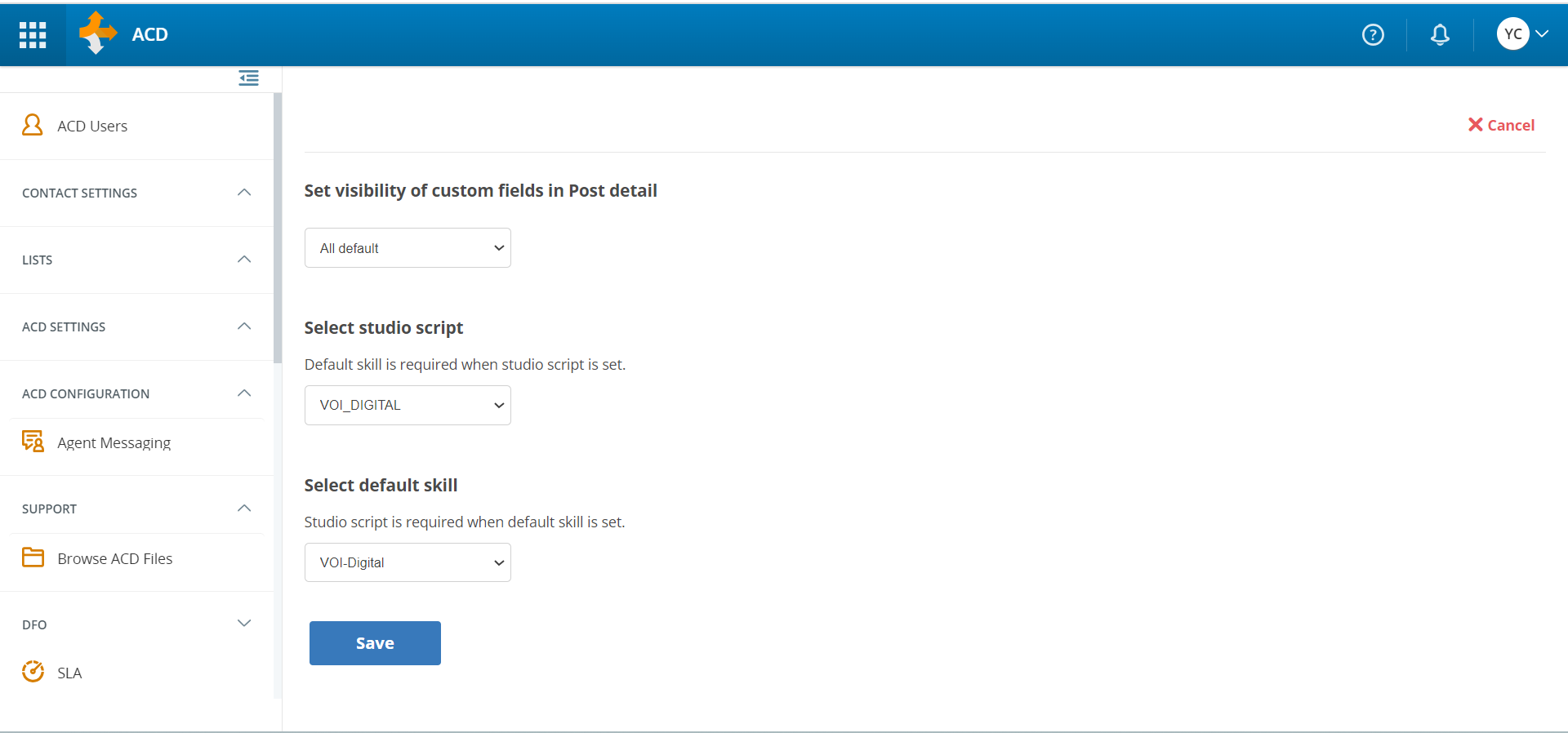Click the YC user avatar
This screenshot has width=1568, height=733.
pos(1512,34)
